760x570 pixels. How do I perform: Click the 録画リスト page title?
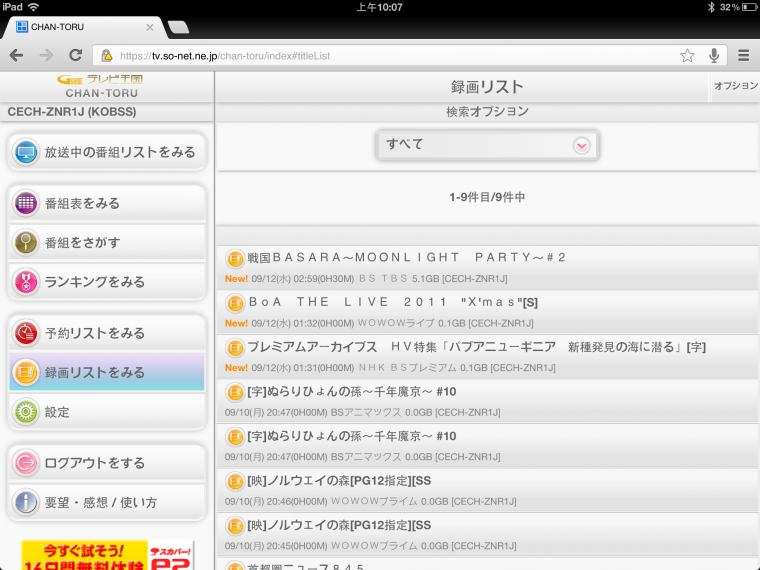pos(487,87)
